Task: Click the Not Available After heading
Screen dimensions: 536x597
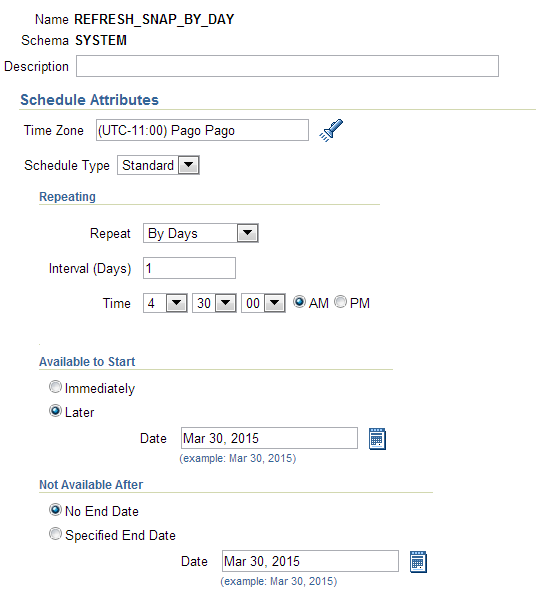Action: pyautogui.click(x=91, y=484)
